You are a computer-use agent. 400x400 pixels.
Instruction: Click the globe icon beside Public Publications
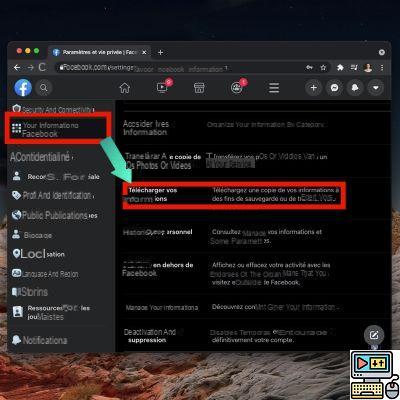16,215
